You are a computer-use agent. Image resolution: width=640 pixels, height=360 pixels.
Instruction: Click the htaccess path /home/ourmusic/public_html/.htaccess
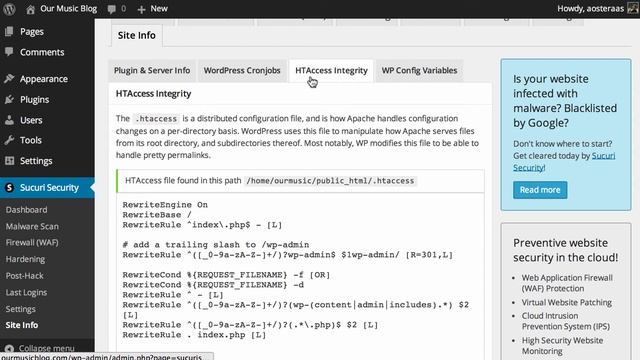tap(330, 181)
